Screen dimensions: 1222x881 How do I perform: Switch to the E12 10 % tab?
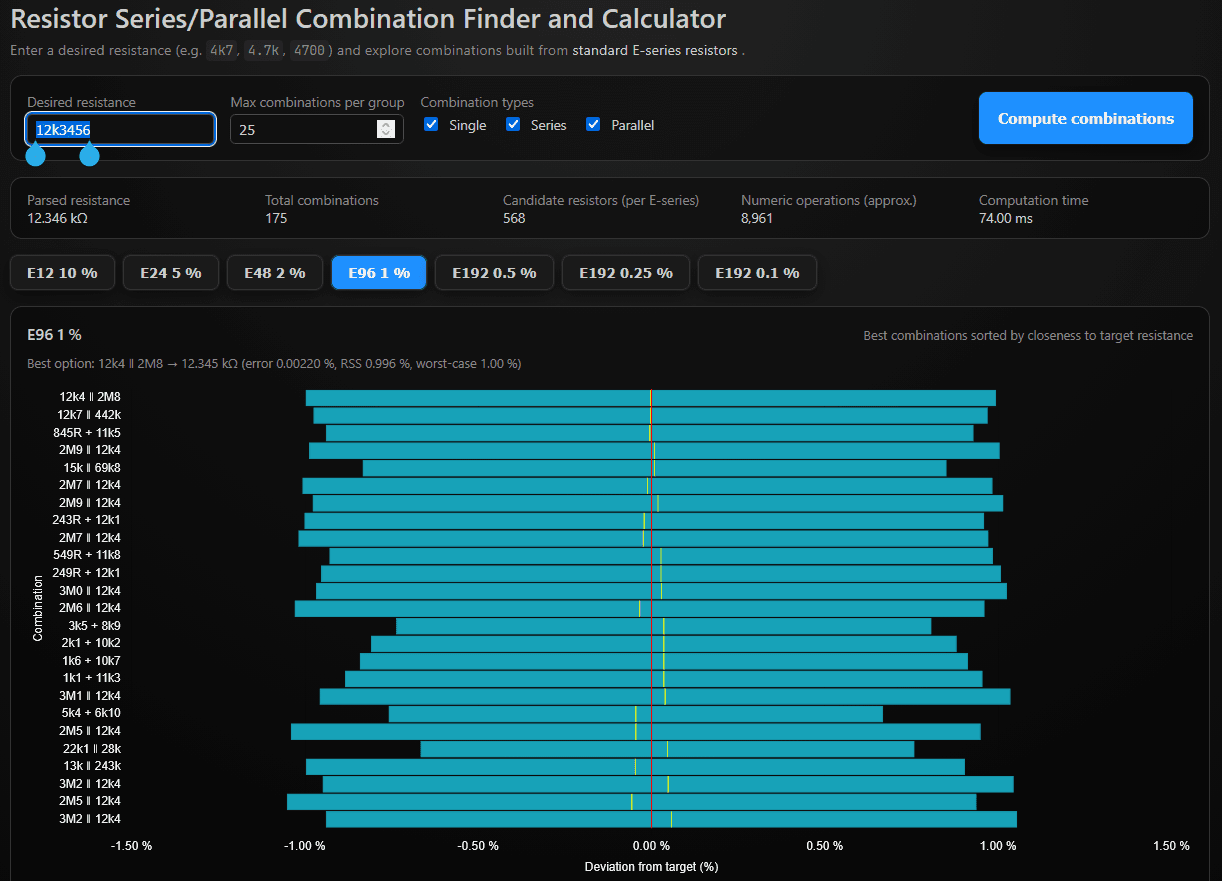pos(62,272)
